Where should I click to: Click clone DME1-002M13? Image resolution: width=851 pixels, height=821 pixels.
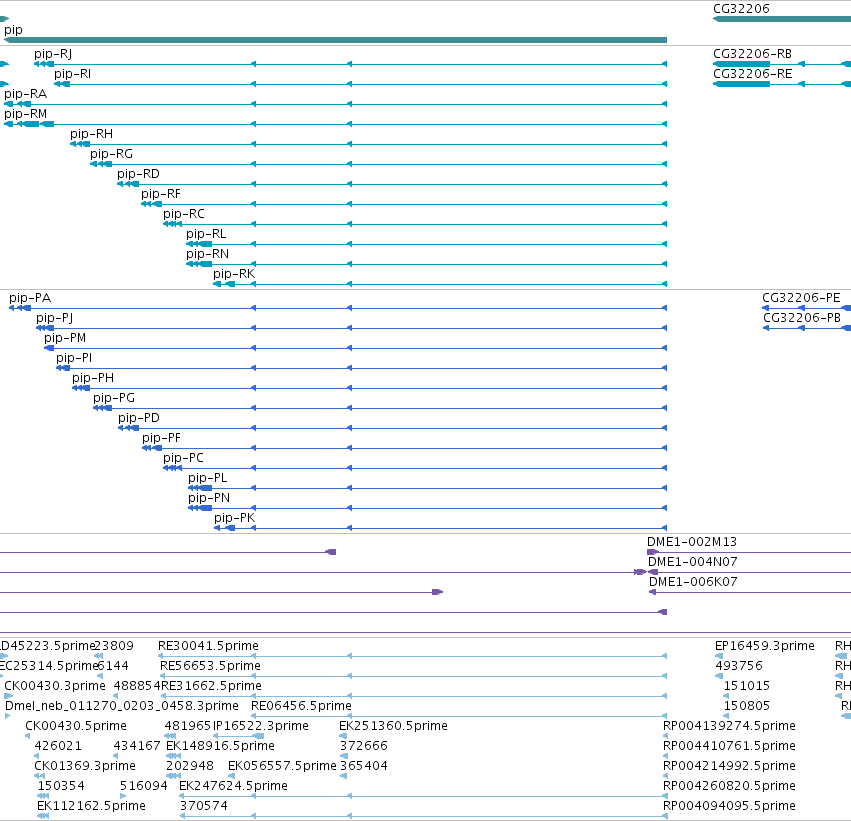click(x=691, y=542)
